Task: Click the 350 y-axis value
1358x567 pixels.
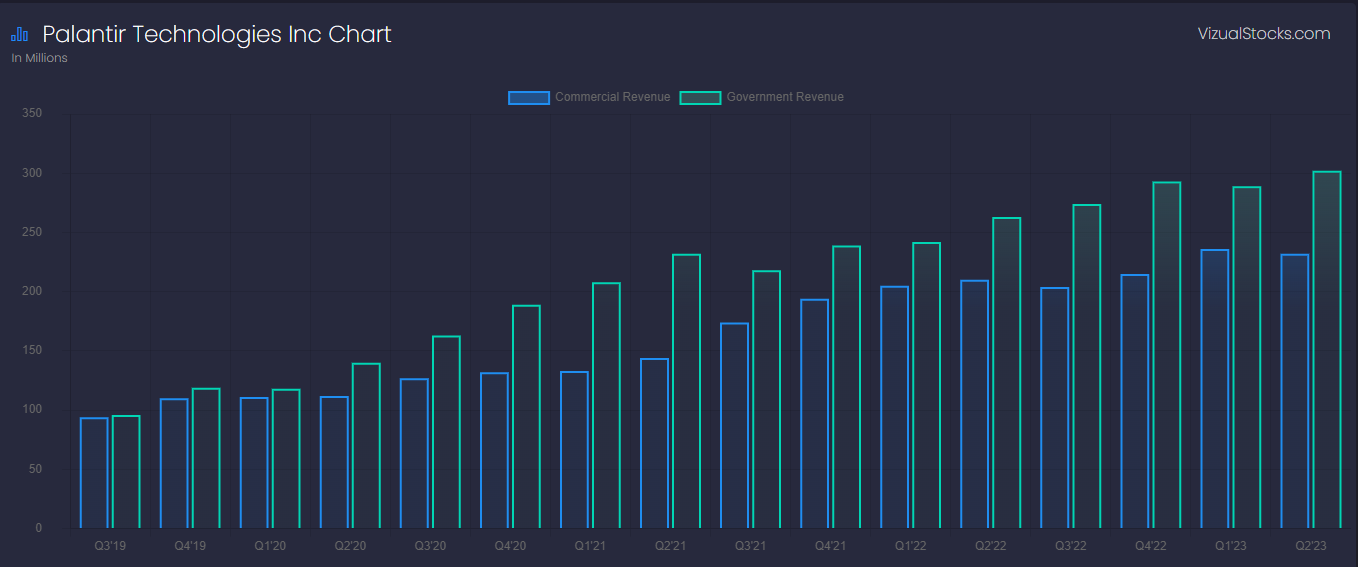Action: (x=32, y=114)
